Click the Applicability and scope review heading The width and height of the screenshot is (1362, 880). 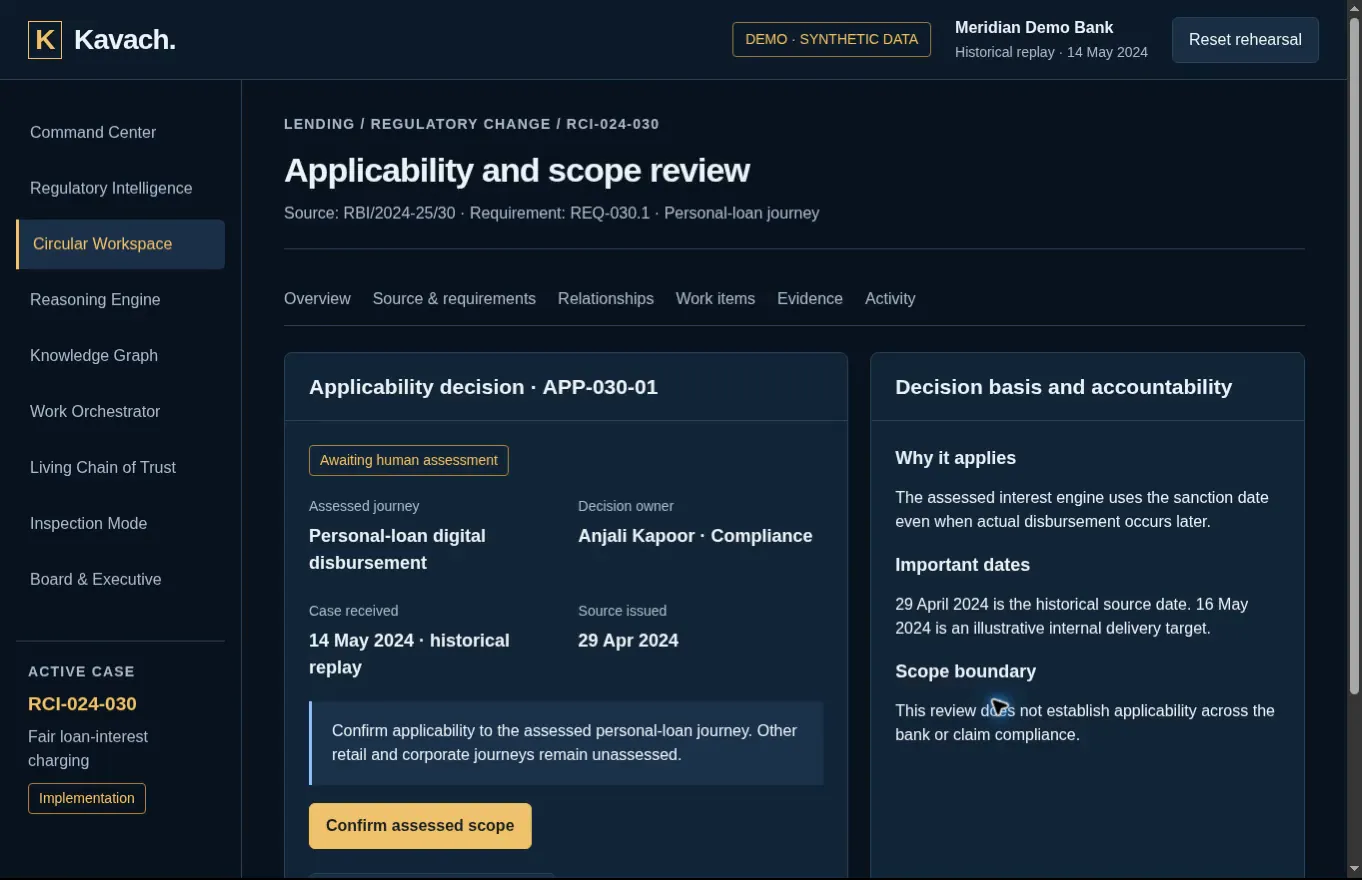pos(517,170)
